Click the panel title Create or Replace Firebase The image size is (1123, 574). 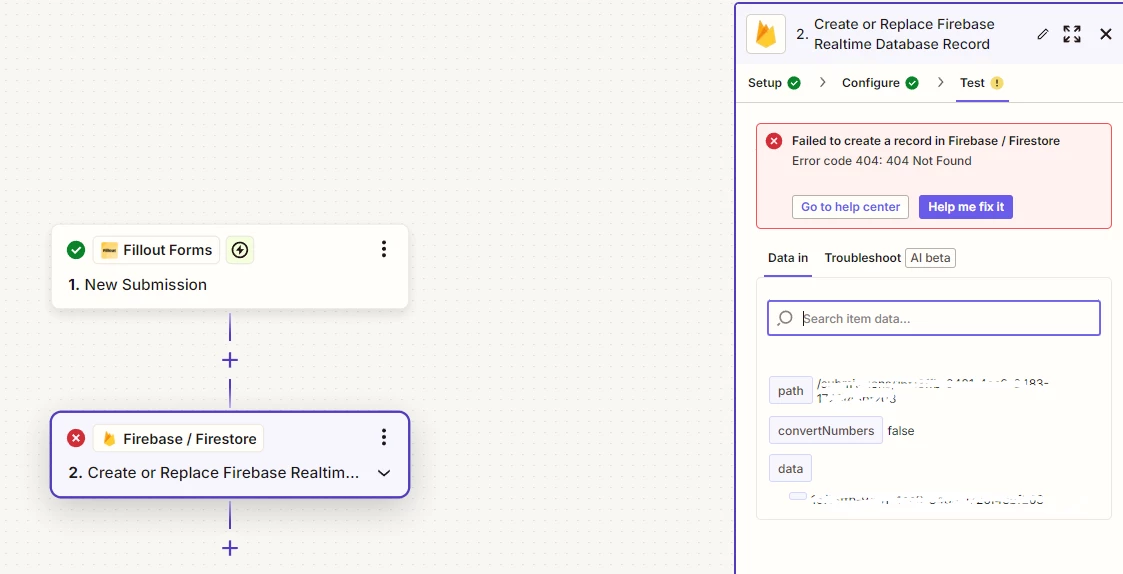pyautogui.click(x=904, y=34)
